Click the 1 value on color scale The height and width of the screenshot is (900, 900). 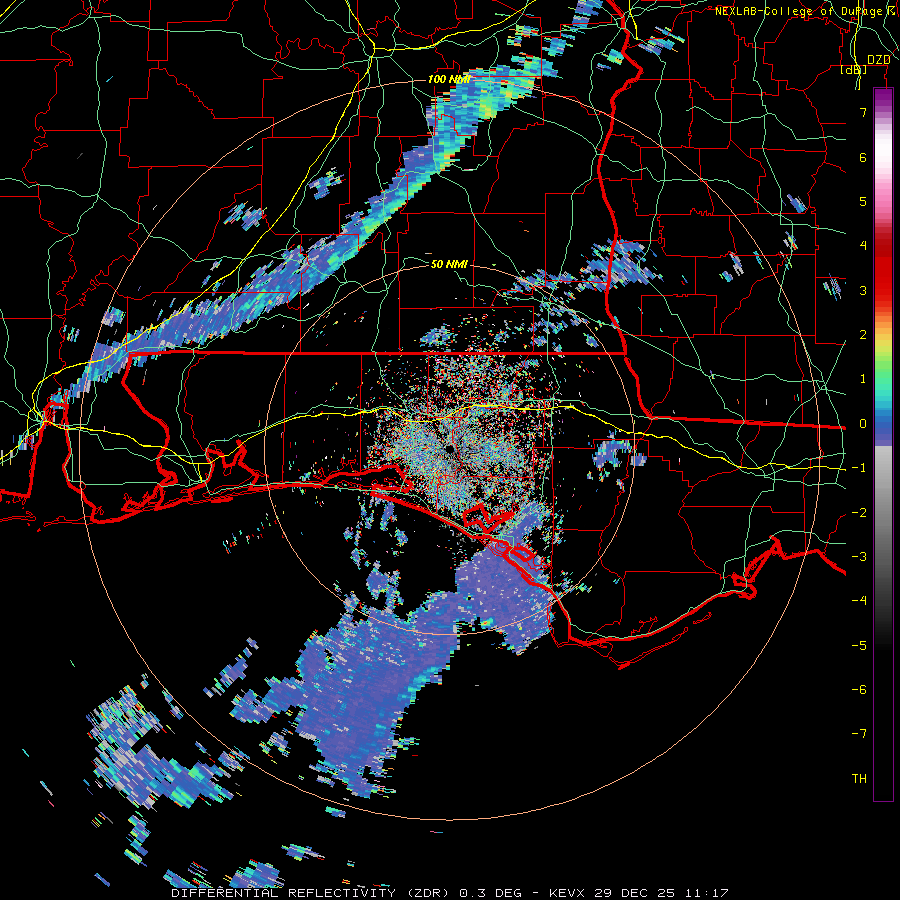point(863,378)
